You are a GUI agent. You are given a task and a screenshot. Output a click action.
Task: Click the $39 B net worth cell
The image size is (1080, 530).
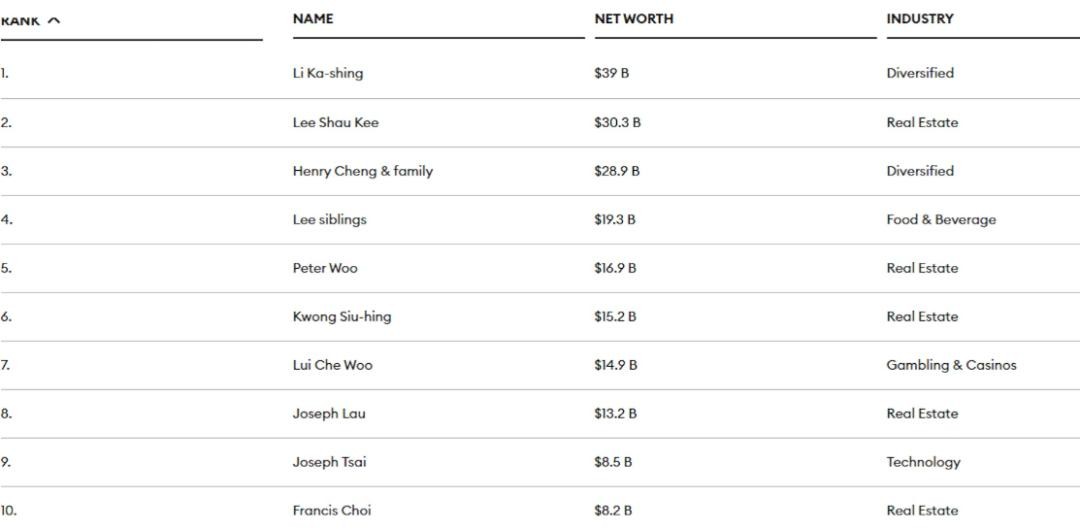click(x=611, y=73)
